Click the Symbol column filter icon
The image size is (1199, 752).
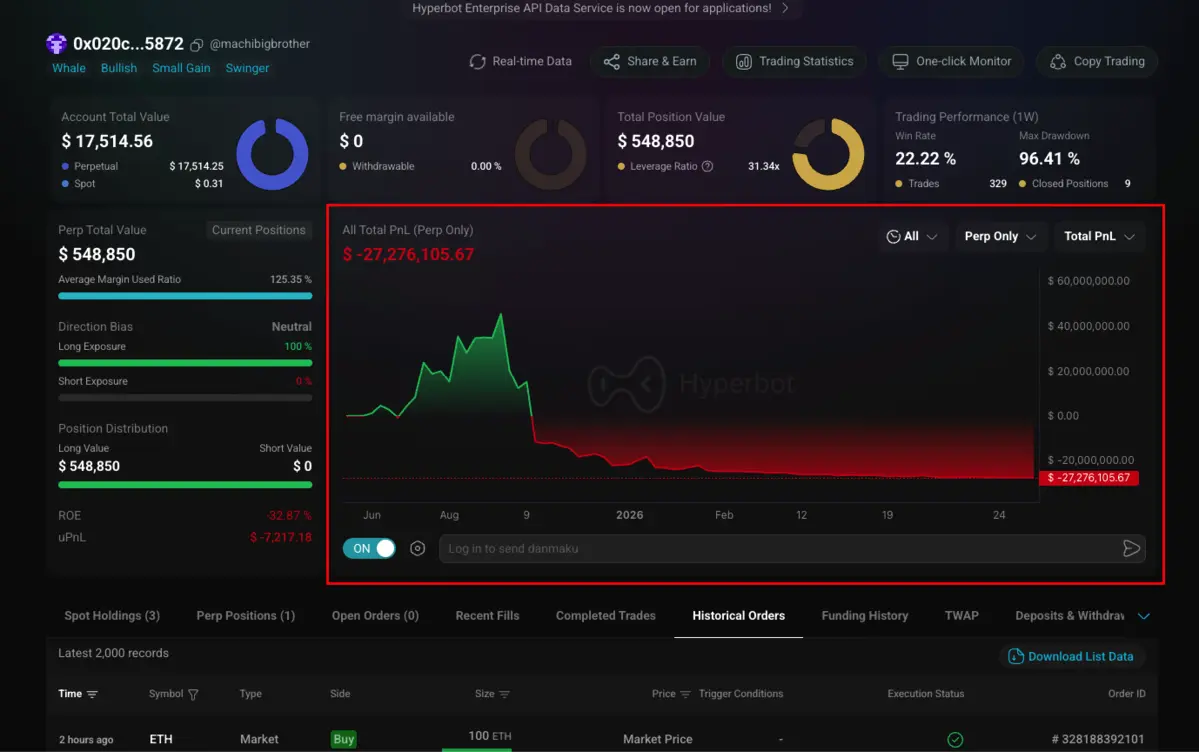tap(193, 694)
